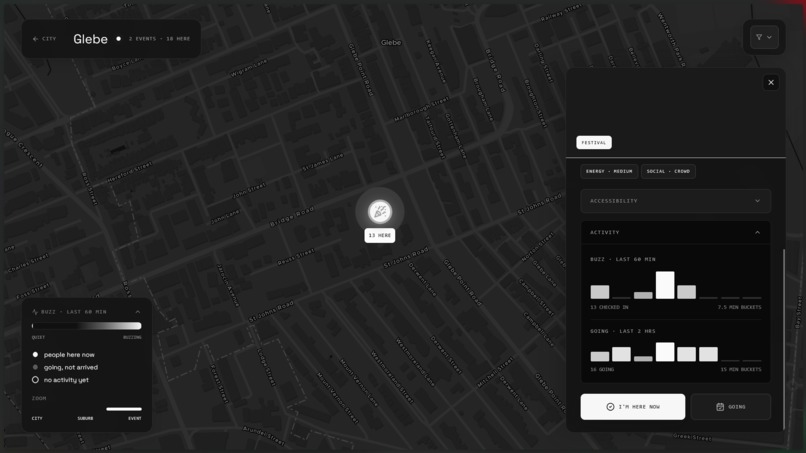Click the event panel scrollbar
This screenshot has height=453, width=806.
784,339
